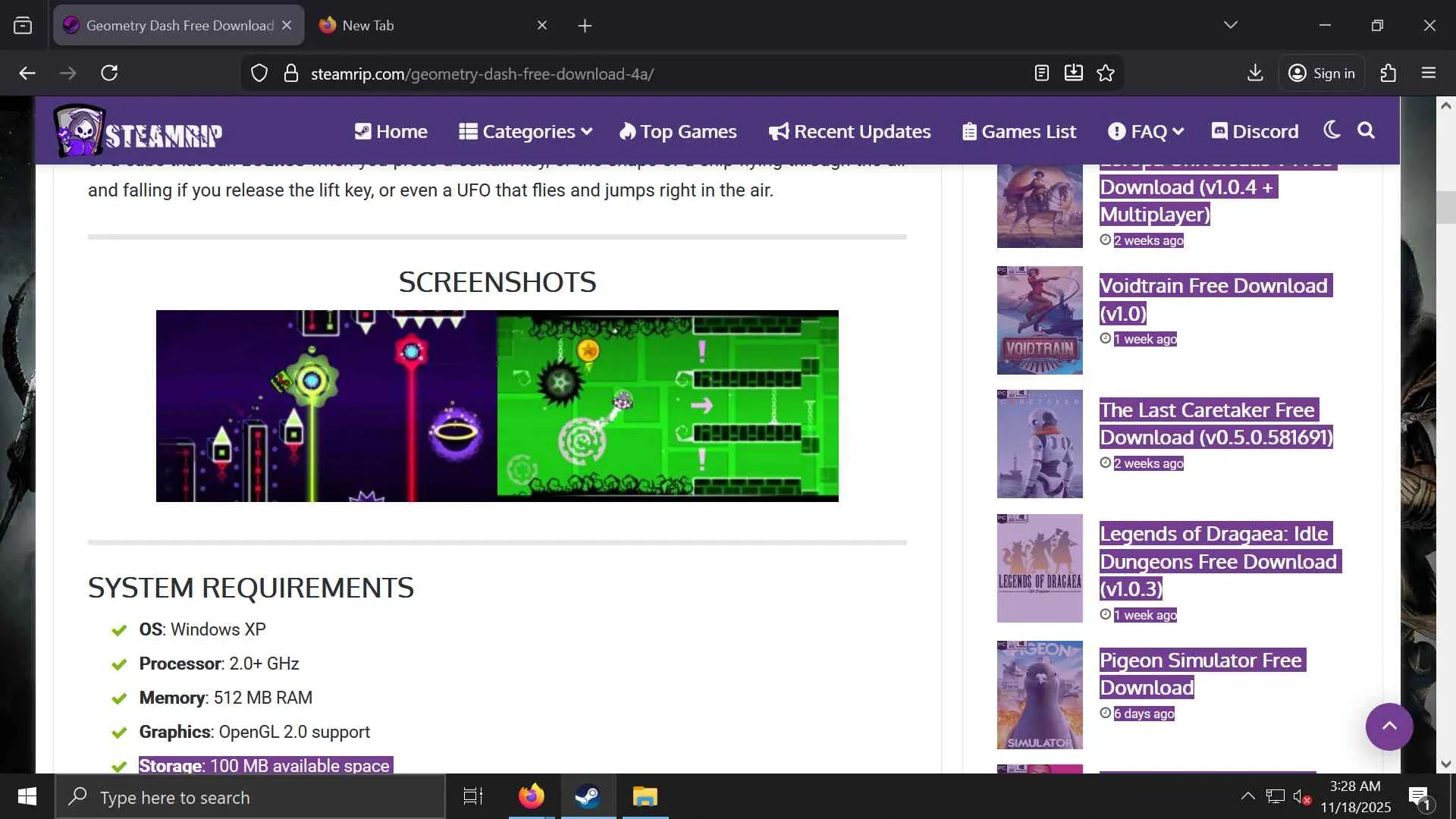The height and width of the screenshot is (819, 1456).
Task: Click the scroll-to-top round button
Action: [1389, 726]
